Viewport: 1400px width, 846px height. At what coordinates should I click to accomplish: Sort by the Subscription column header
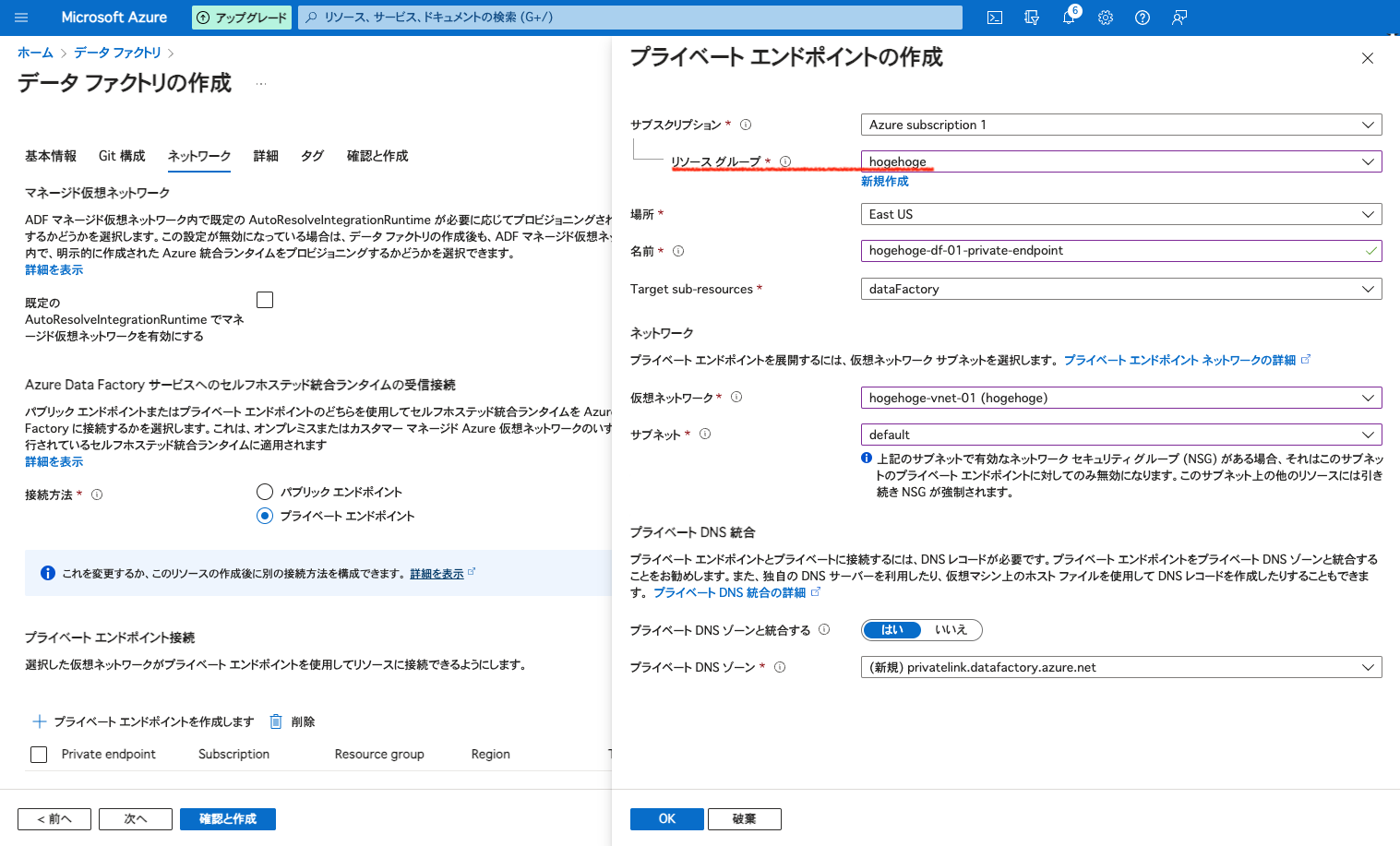pos(234,755)
